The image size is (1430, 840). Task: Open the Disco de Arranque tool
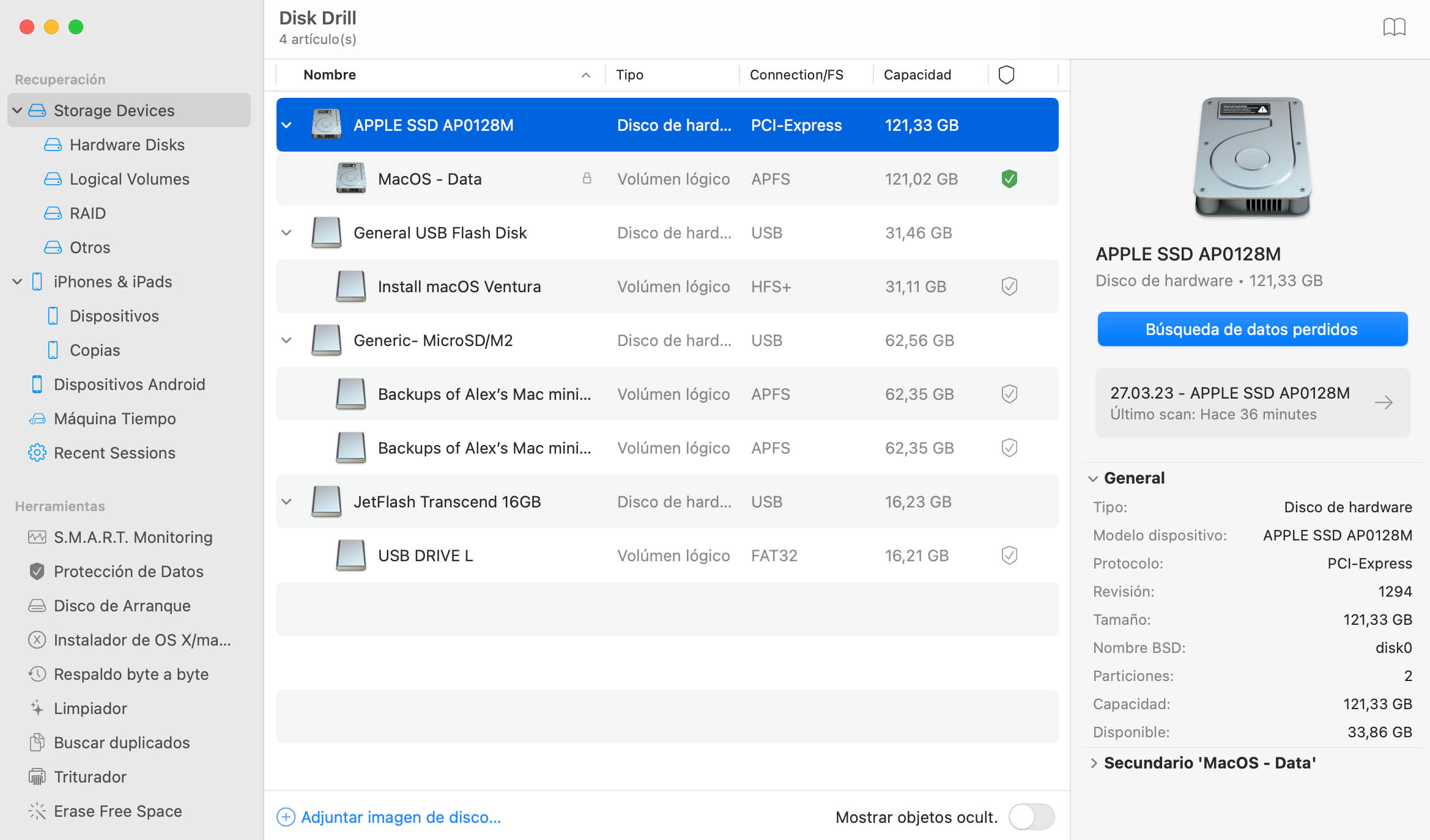122,605
